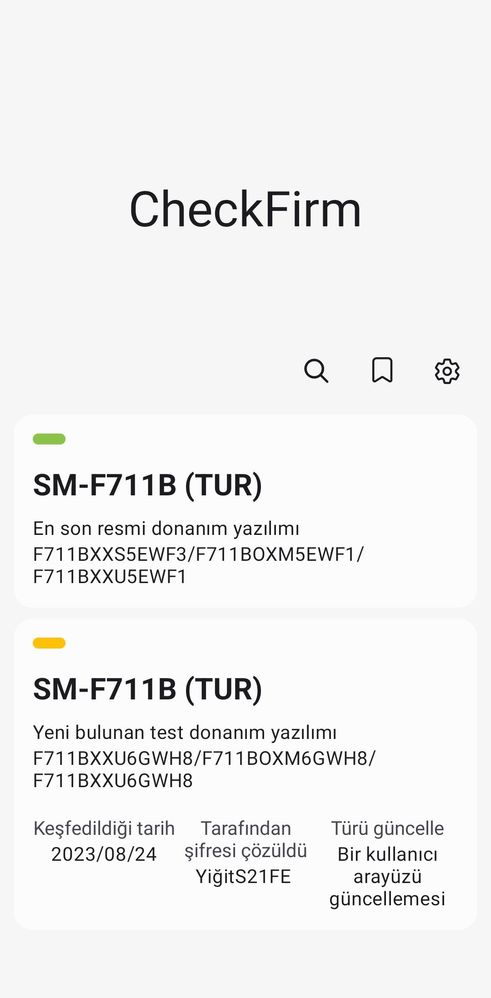Tap 'Bir kullanıcı arayüzü güncellemesi' update type

click(x=387, y=876)
